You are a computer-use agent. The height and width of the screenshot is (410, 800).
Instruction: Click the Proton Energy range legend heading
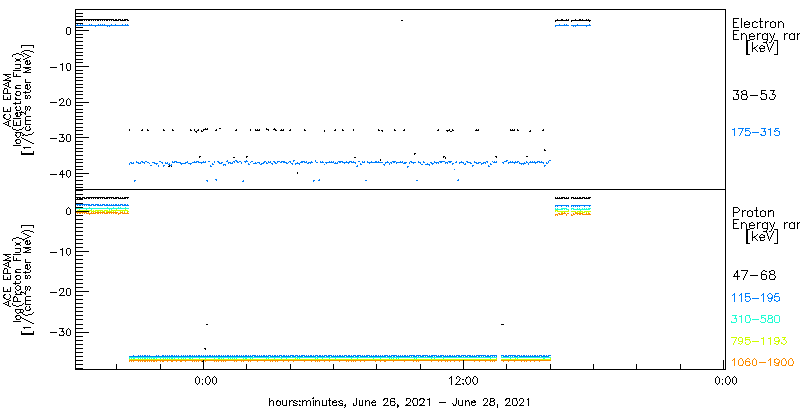click(765, 225)
